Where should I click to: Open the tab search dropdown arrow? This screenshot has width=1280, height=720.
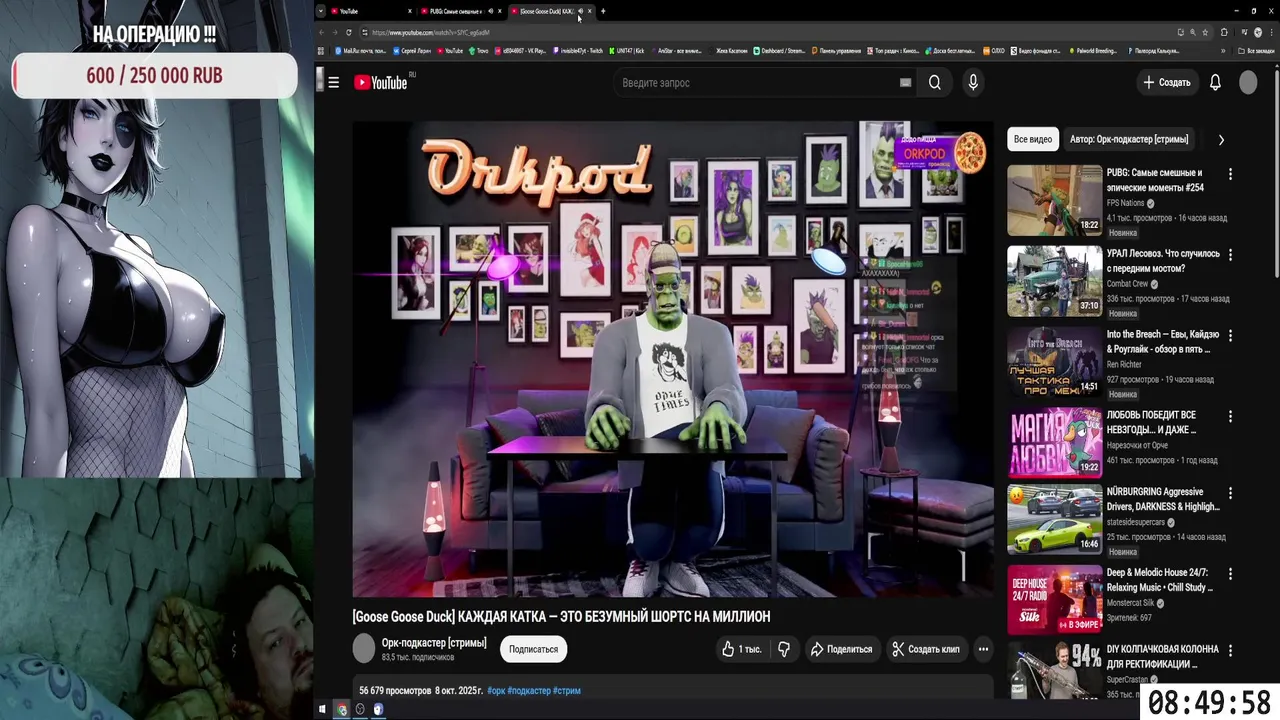(x=321, y=11)
